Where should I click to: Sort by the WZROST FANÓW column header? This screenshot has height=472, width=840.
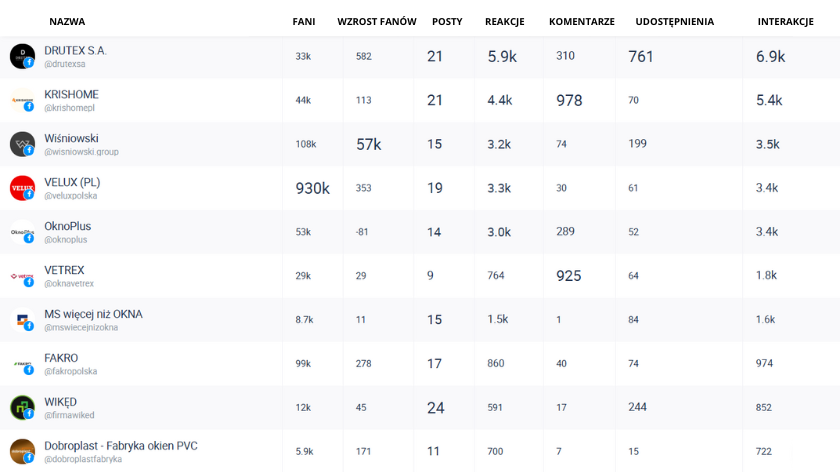[x=377, y=21]
